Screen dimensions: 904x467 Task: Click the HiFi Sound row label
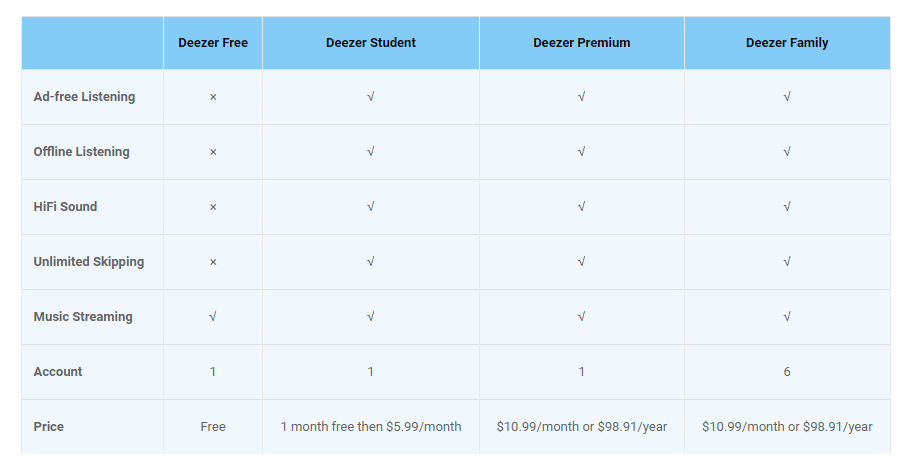[x=65, y=206]
